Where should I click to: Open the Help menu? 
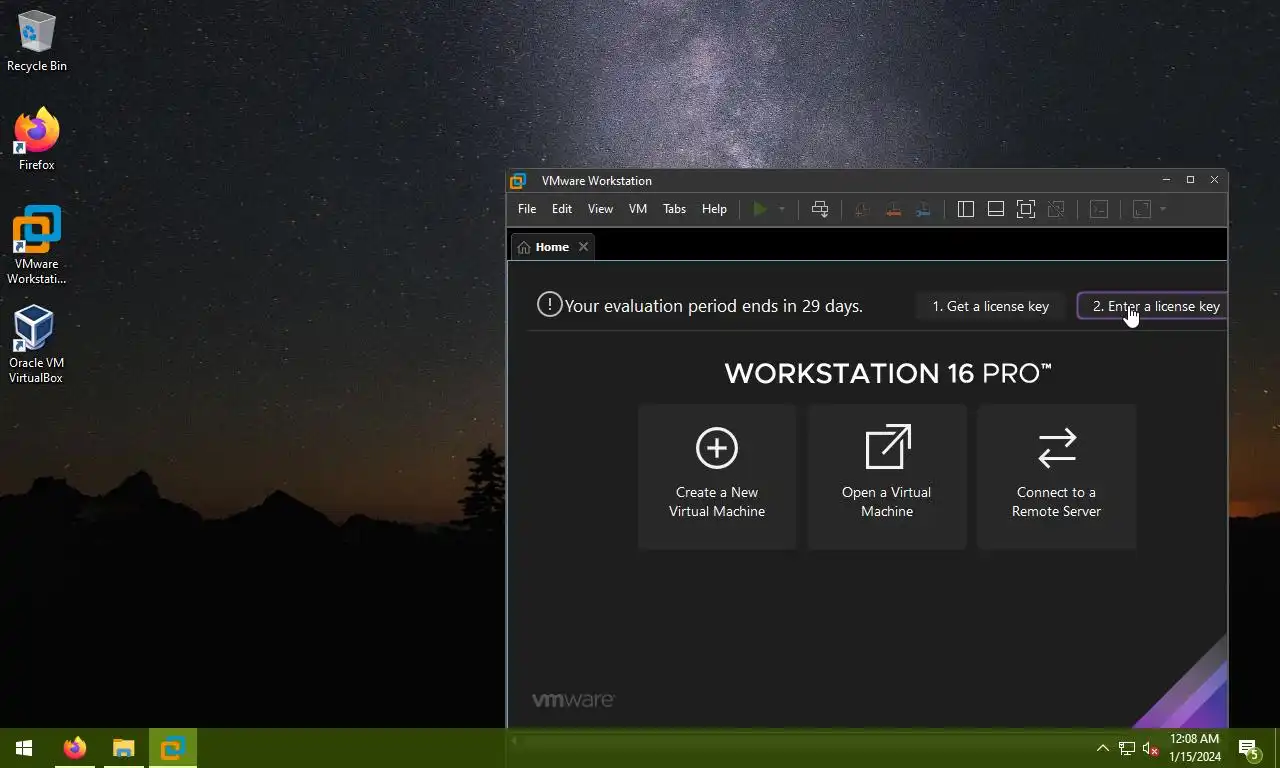tap(714, 209)
